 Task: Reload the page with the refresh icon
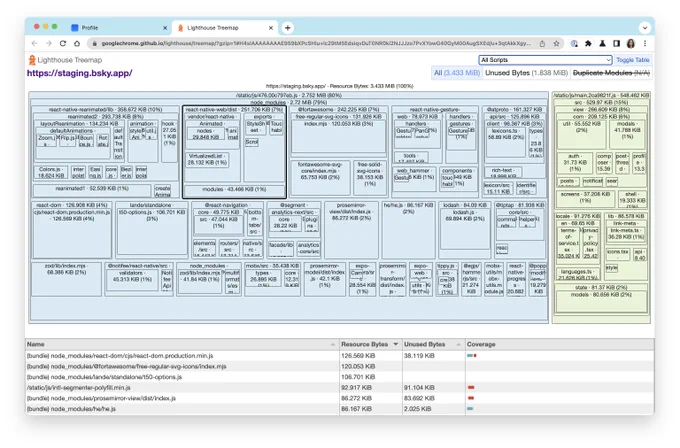click(63, 43)
